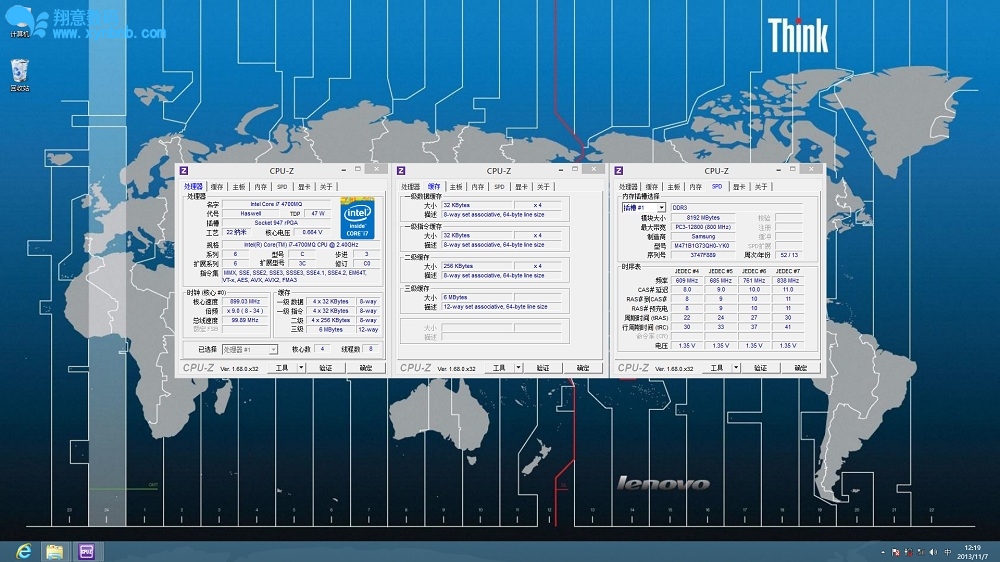1000x562 pixels.
Task: Open 处理器 tab in right CPU-Z window
Action: click(x=628, y=187)
